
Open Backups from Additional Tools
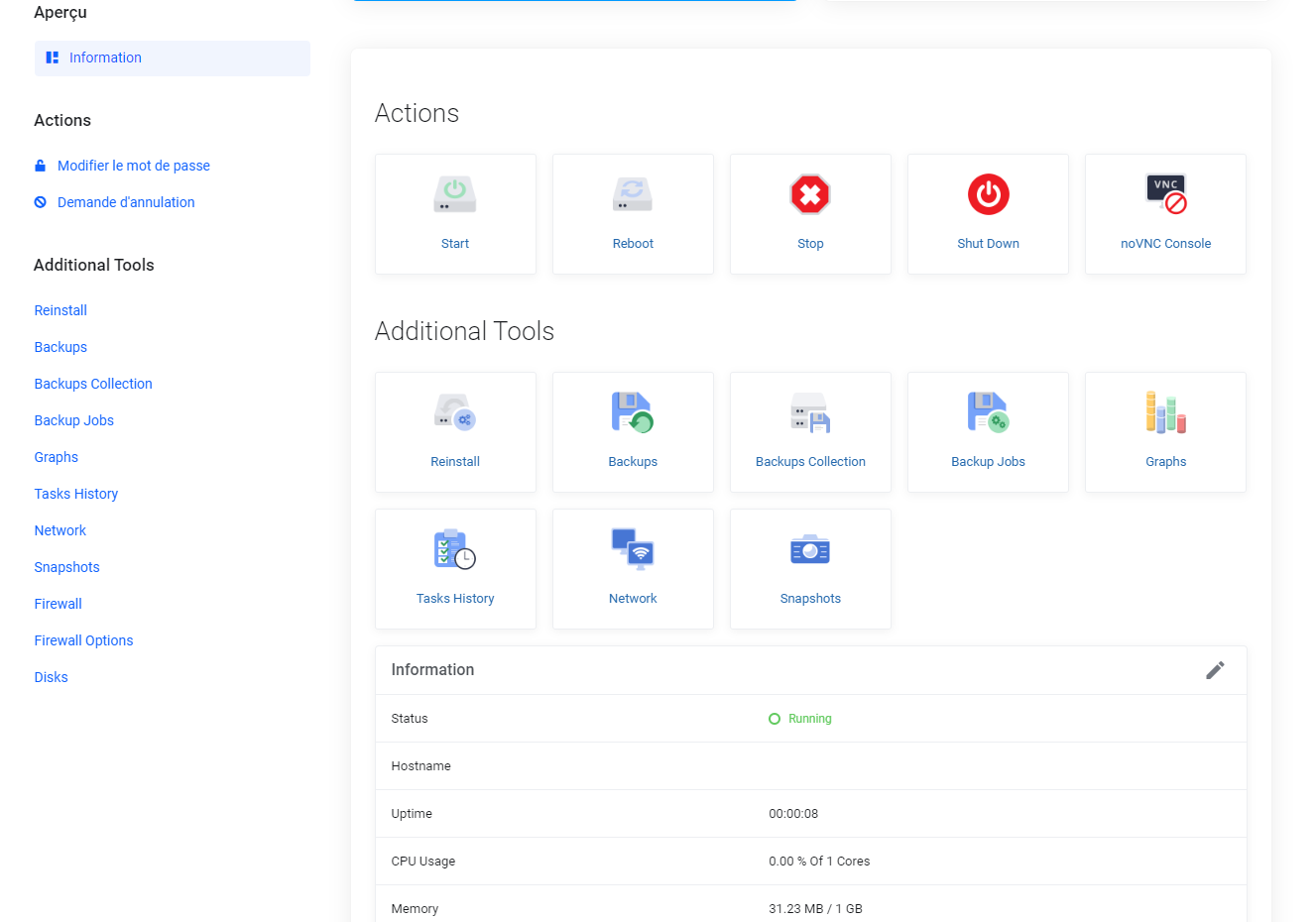click(x=633, y=431)
